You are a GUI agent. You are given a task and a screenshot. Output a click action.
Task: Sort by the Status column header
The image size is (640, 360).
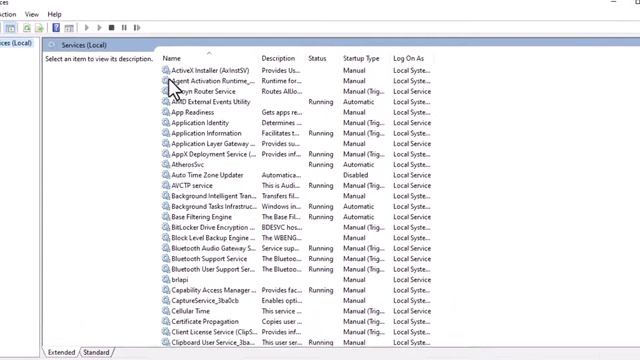(317, 58)
